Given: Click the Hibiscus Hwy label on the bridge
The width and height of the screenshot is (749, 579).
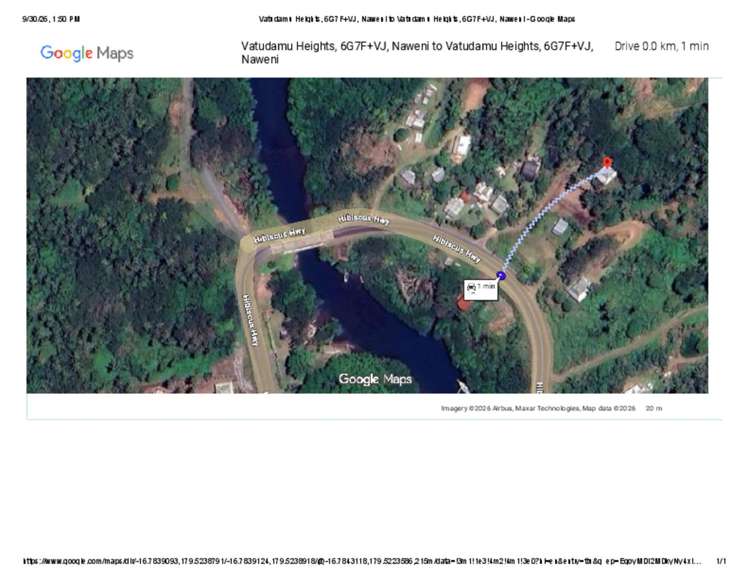Looking at the screenshot, I should tap(279, 235).
